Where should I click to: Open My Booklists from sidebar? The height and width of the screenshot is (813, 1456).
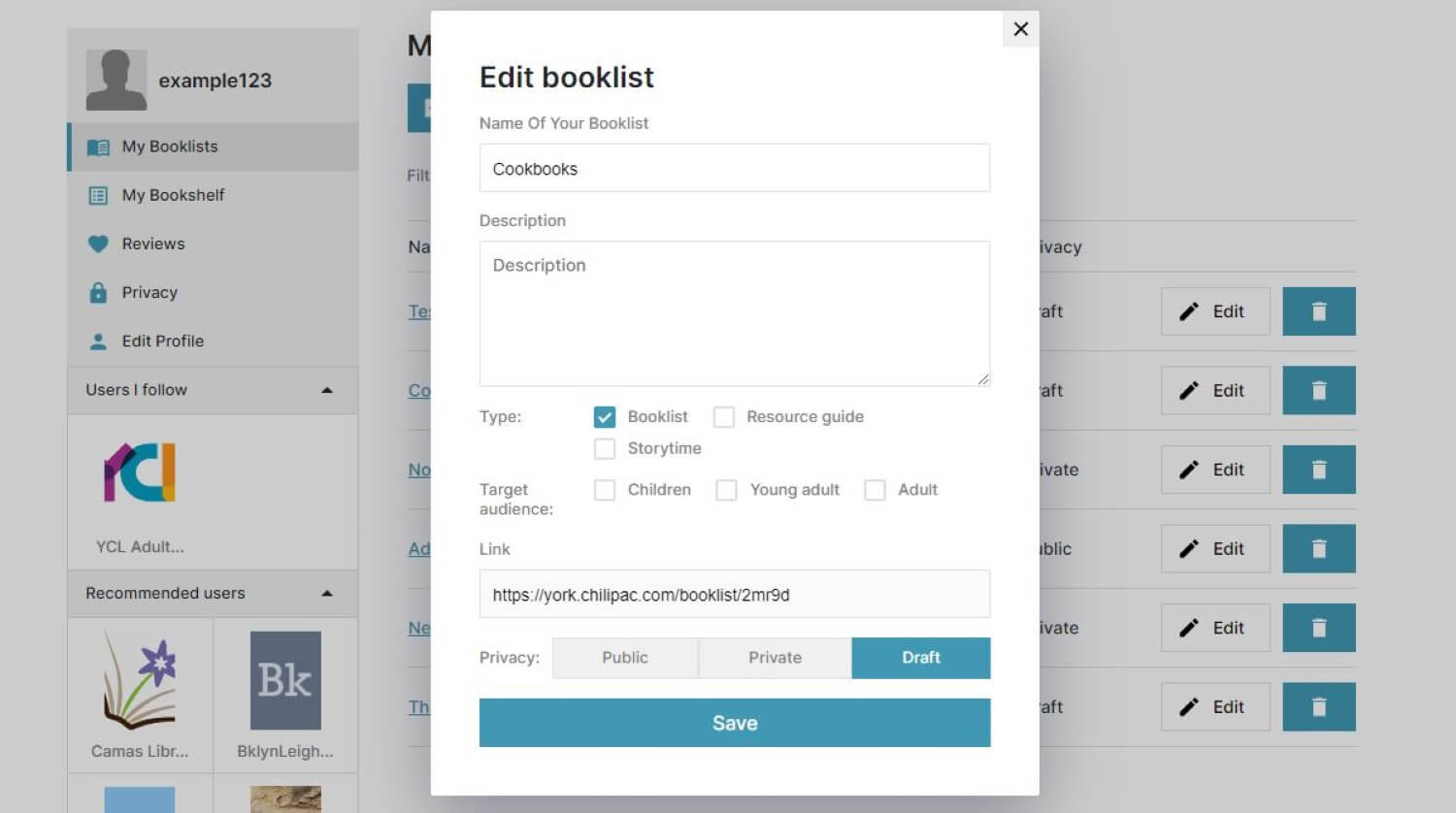coord(213,146)
